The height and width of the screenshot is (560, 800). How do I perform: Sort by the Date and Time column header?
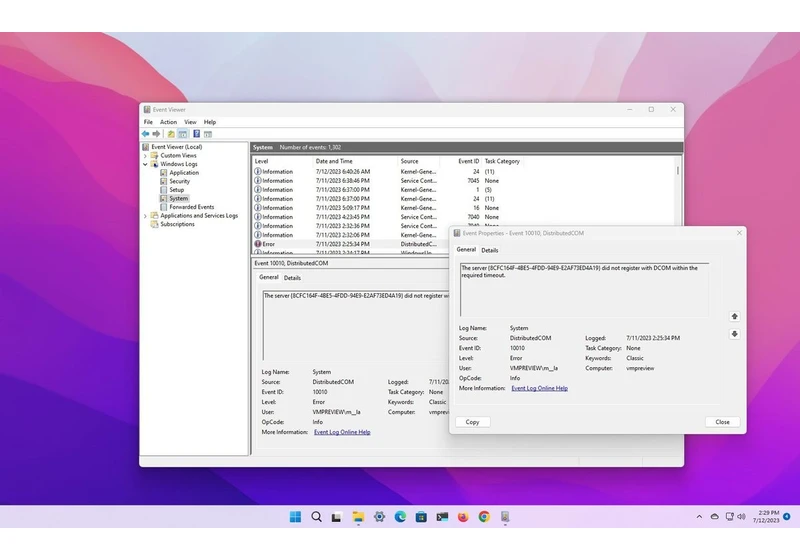355,161
